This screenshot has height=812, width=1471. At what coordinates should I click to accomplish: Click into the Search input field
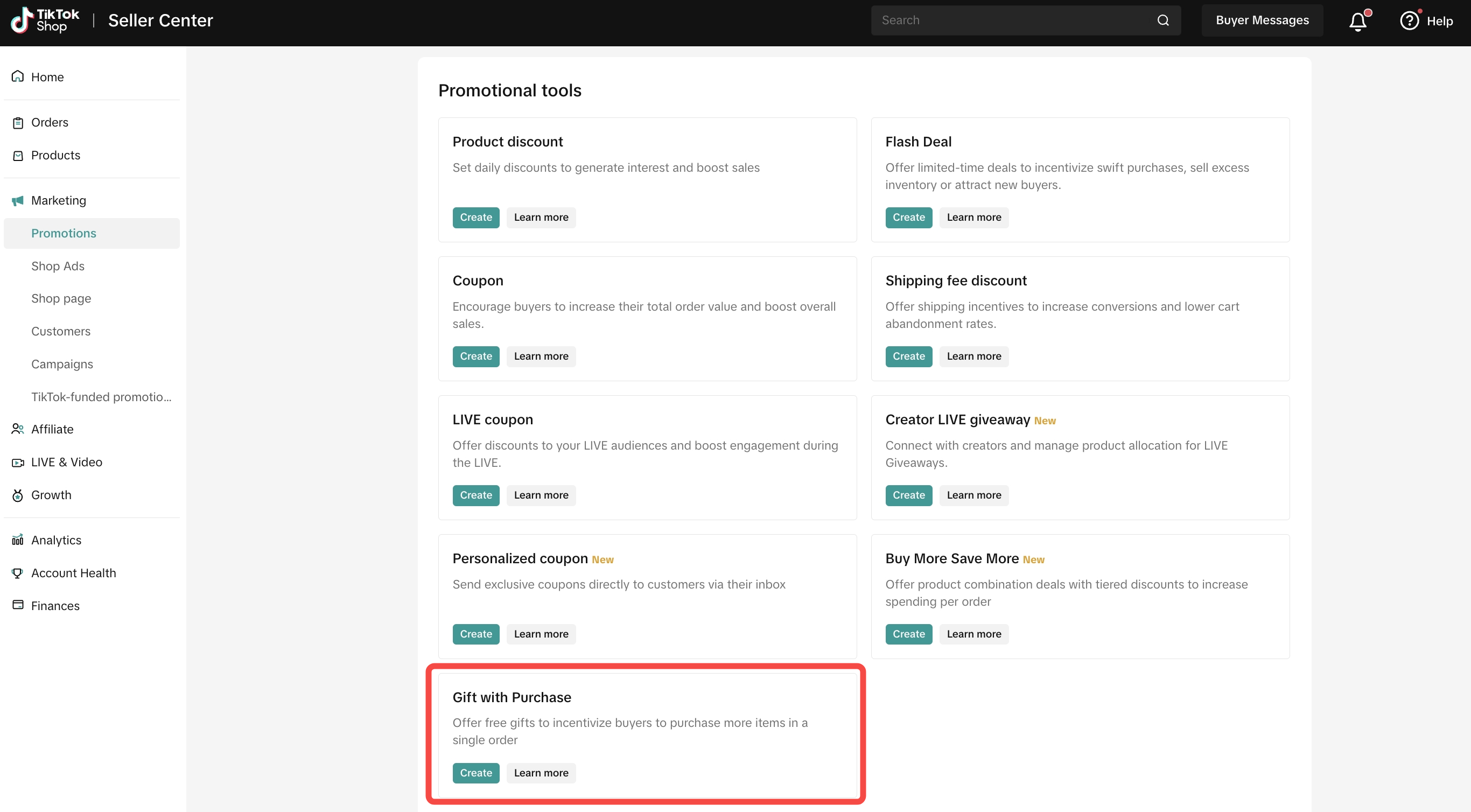(x=1011, y=20)
